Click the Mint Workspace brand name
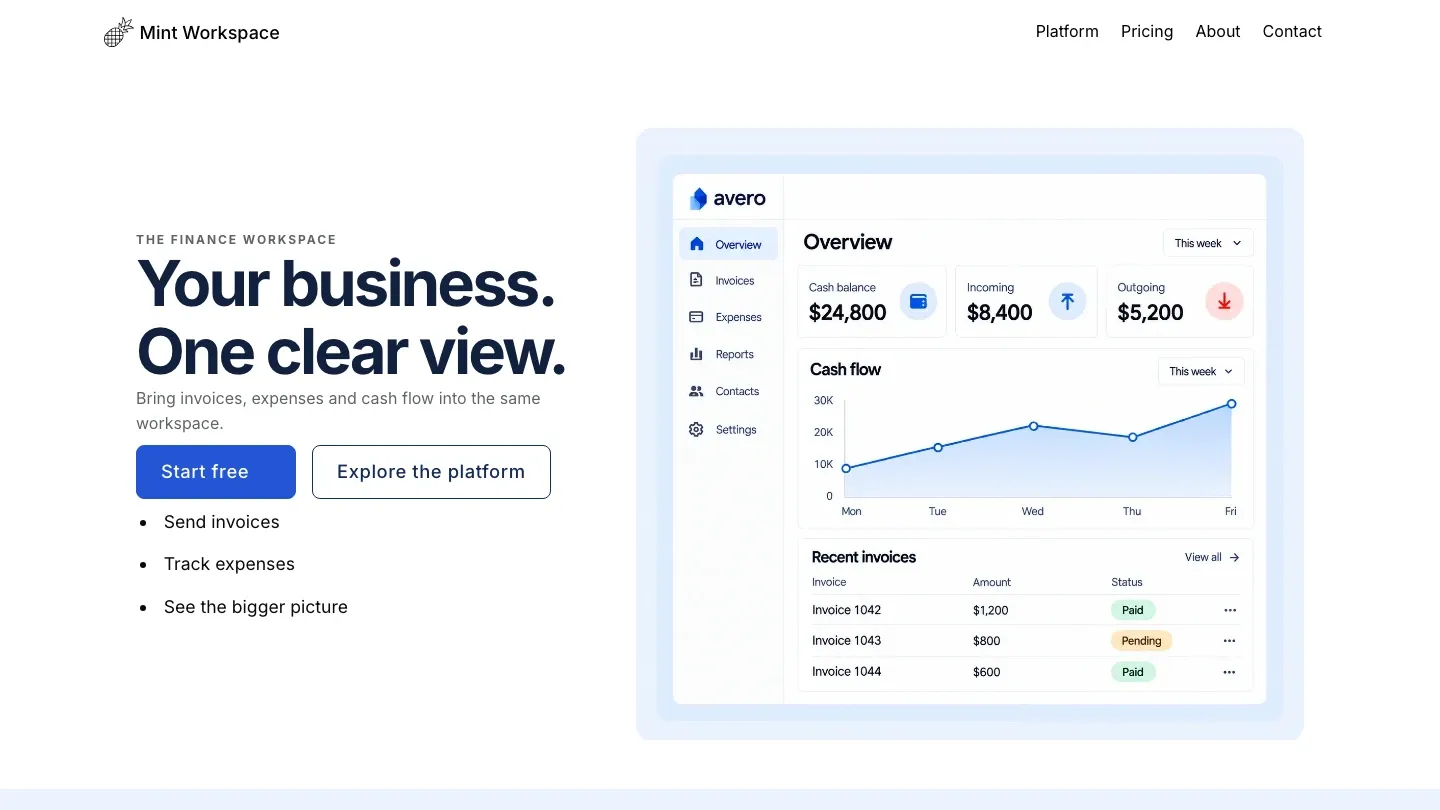 [x=210, y=33]
